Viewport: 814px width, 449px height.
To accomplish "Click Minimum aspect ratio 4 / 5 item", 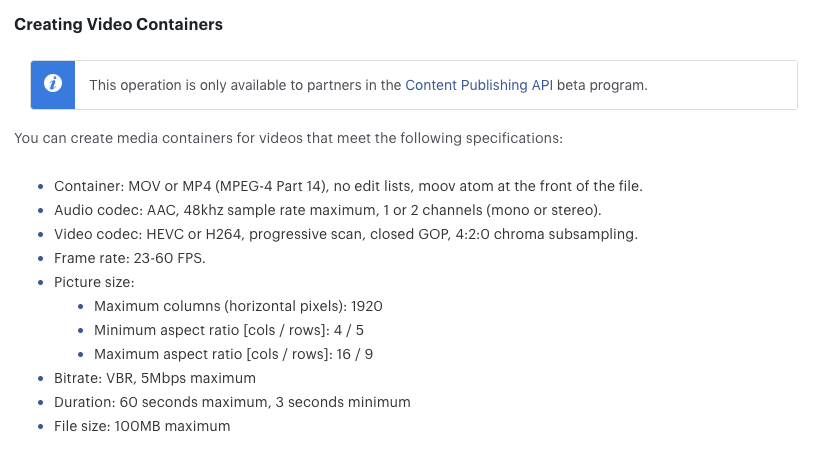I will pos(229,330).
